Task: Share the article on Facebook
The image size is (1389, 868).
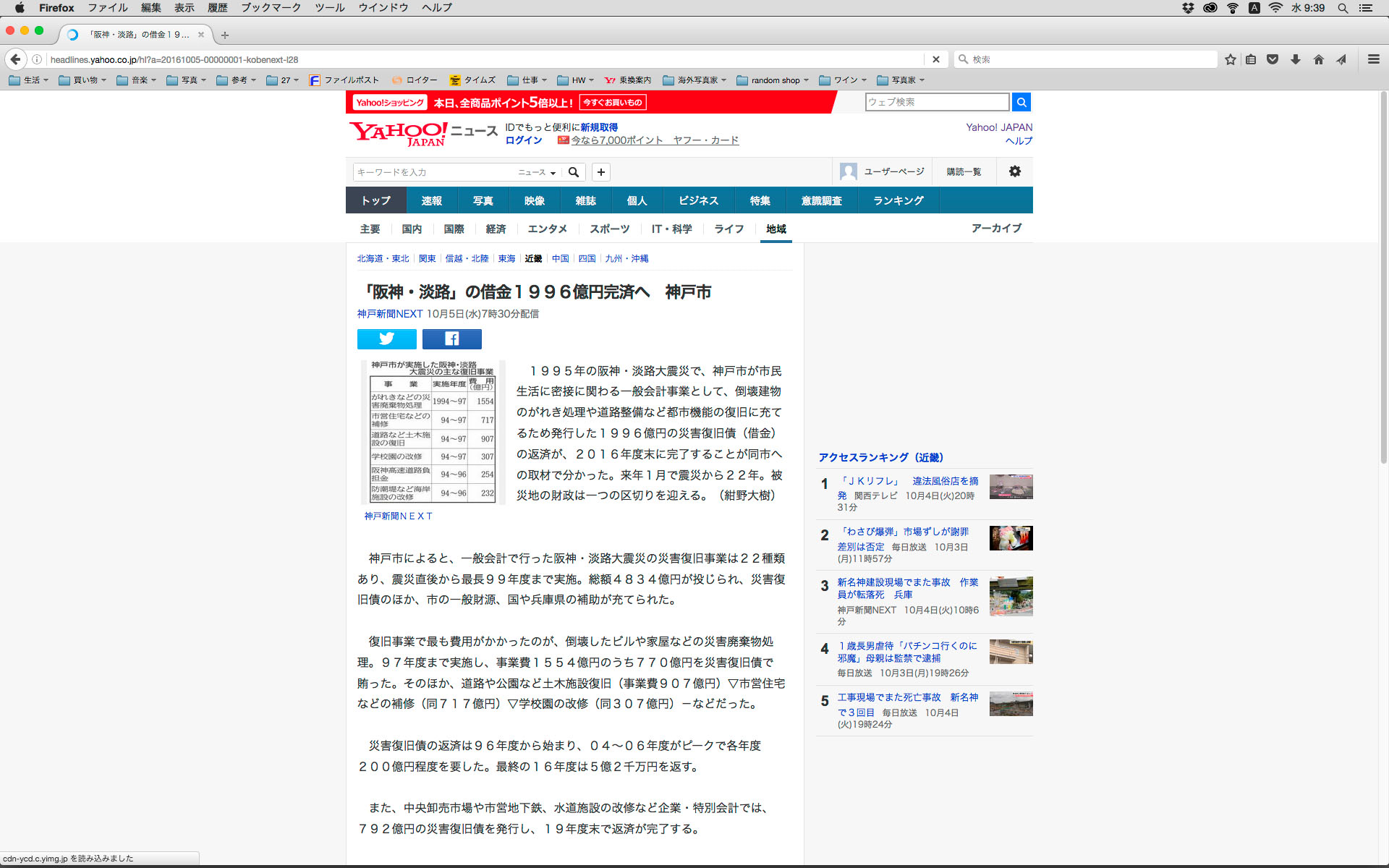Action: (x=451, y=339)
